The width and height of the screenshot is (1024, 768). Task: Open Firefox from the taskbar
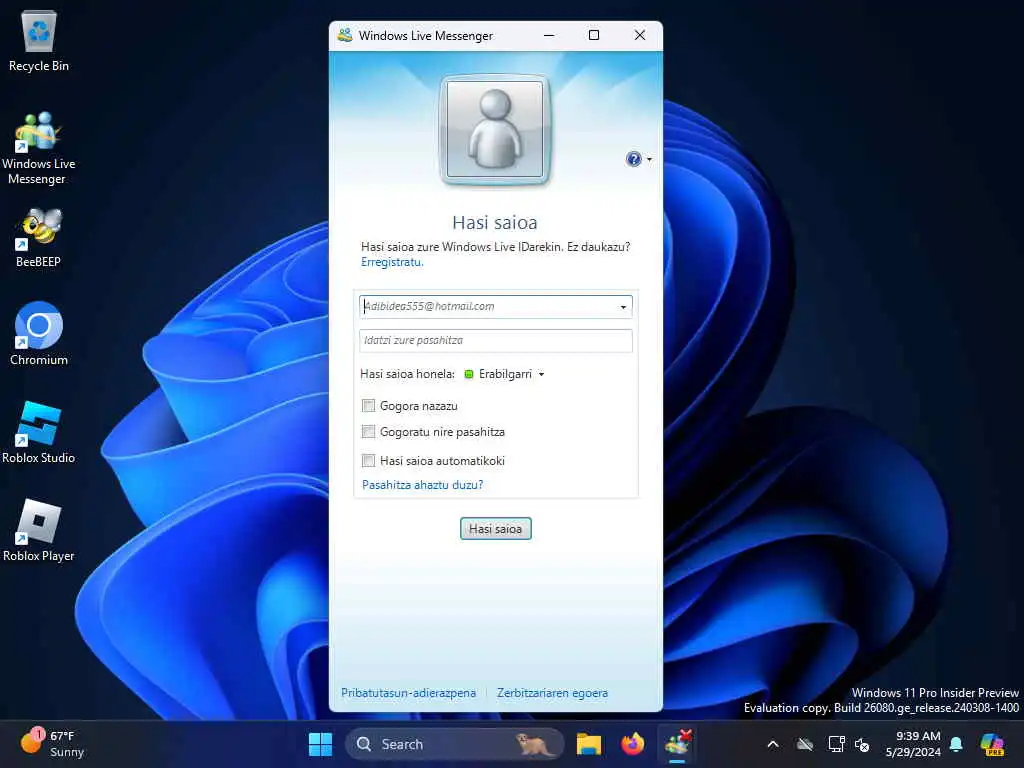(632, 744)
